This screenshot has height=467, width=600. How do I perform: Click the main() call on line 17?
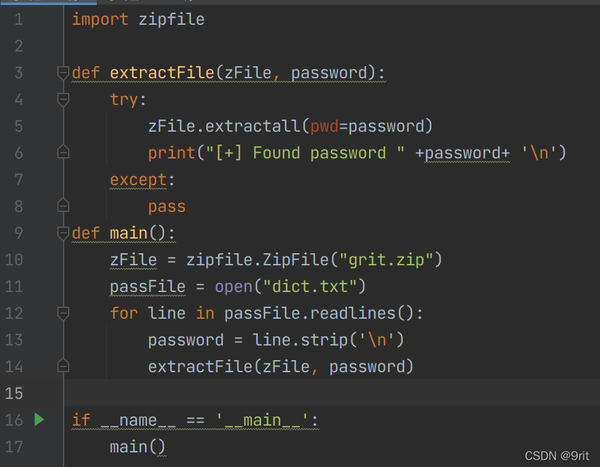coord(138,447)
